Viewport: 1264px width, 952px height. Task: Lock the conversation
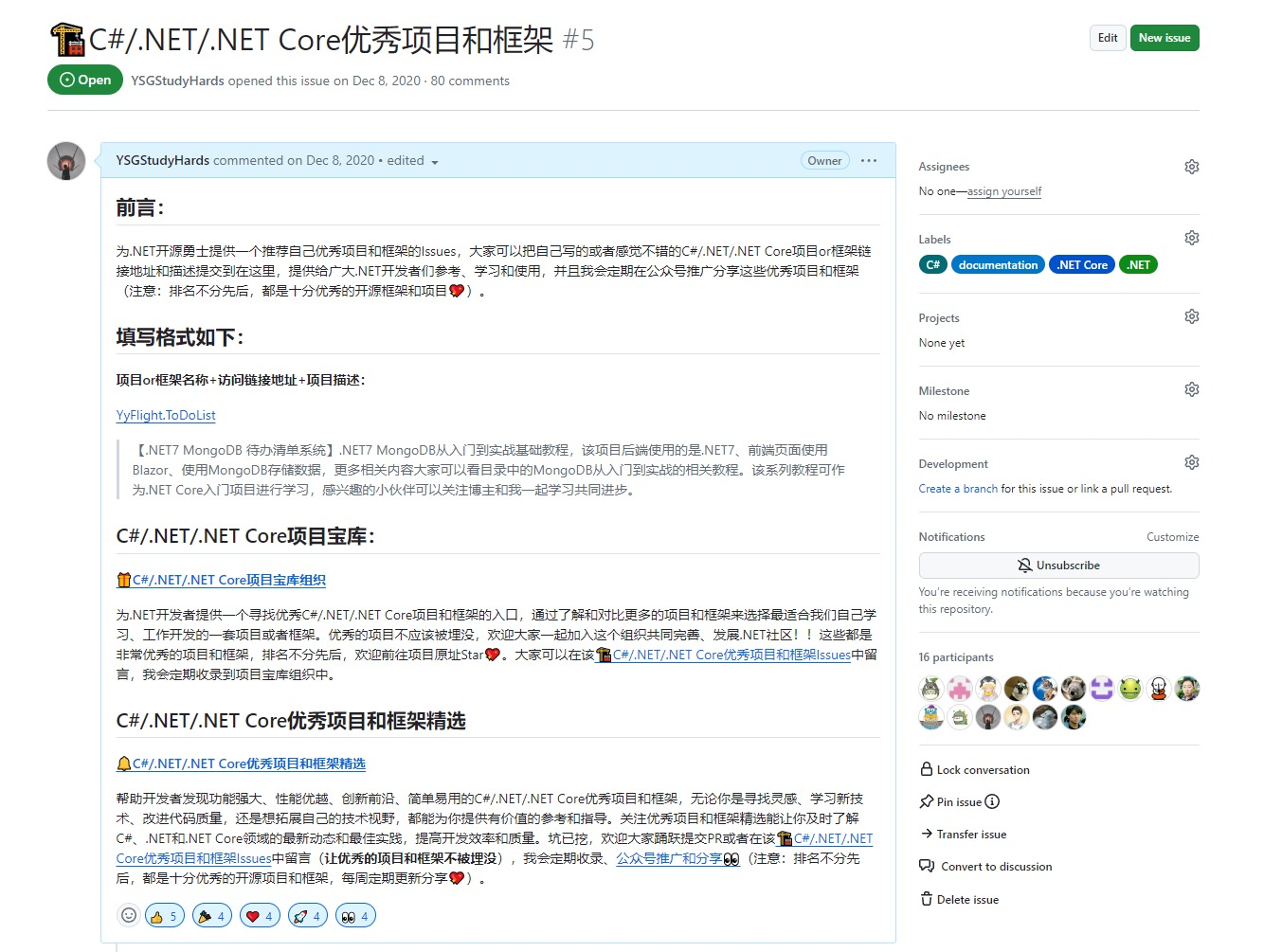pos(974,769)
